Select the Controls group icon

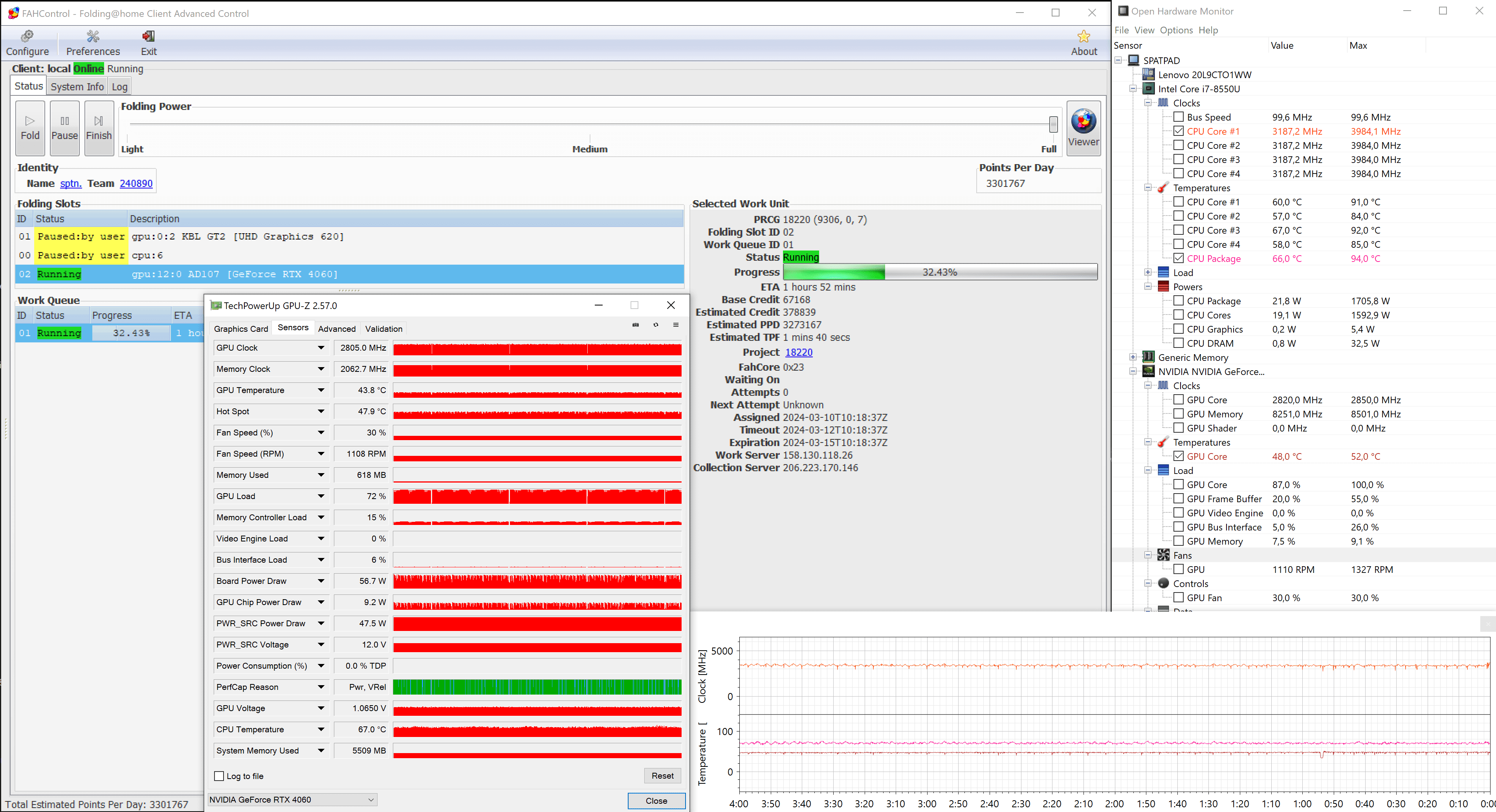(x=1163, y=583)
